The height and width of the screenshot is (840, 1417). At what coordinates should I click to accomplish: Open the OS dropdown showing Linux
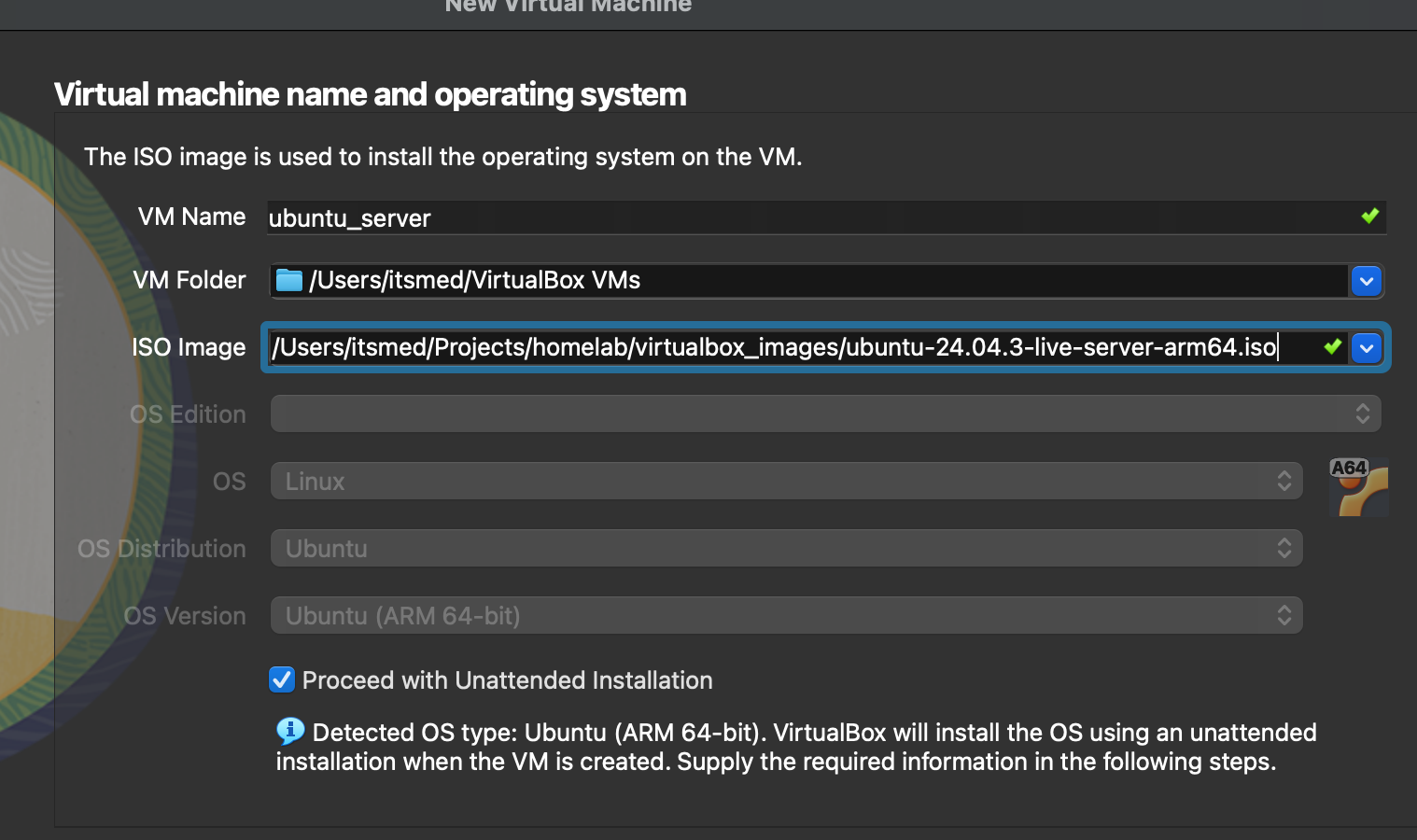point(786,482)
